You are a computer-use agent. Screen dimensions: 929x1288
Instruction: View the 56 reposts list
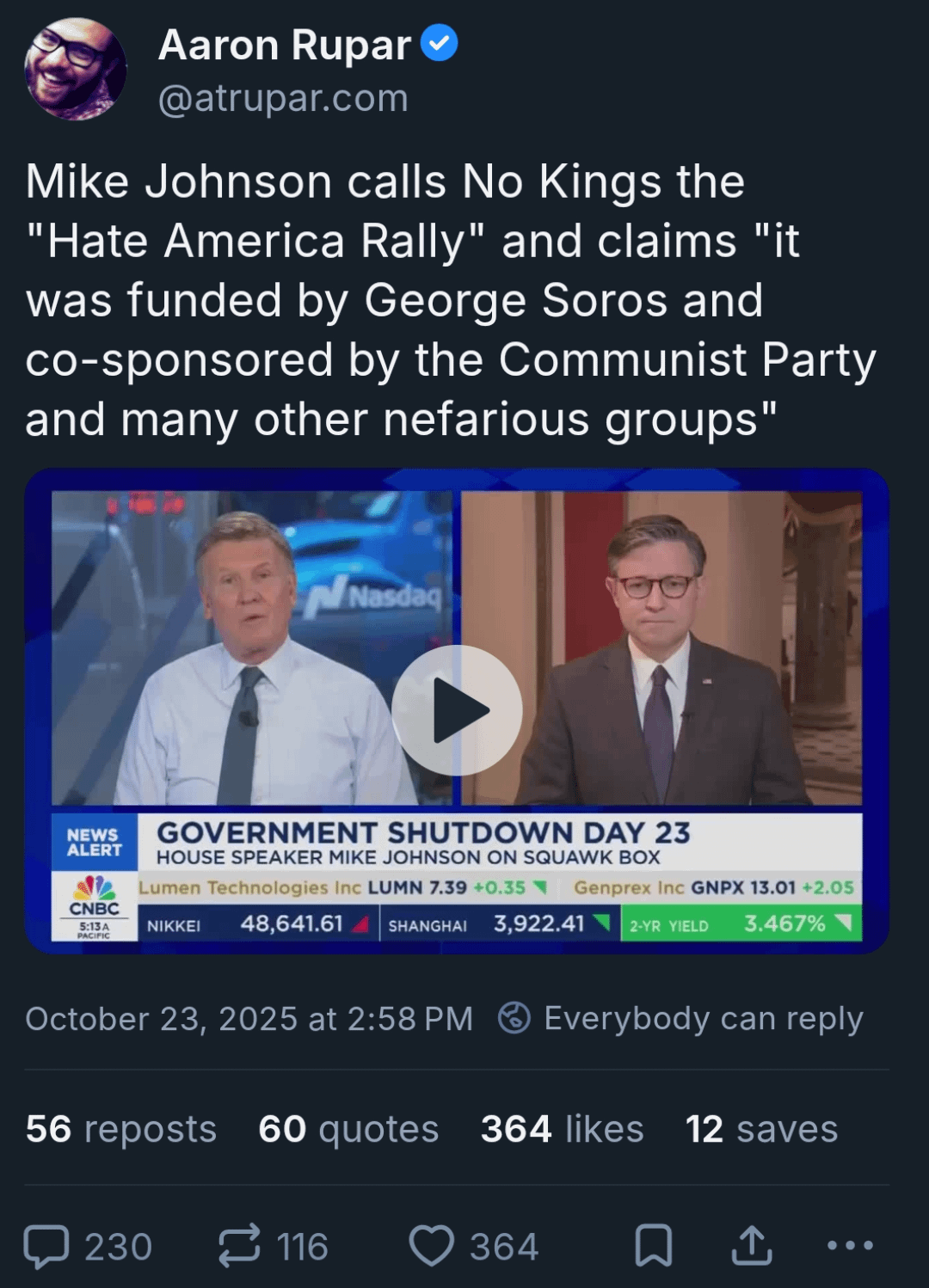[x=121, y=1129]
